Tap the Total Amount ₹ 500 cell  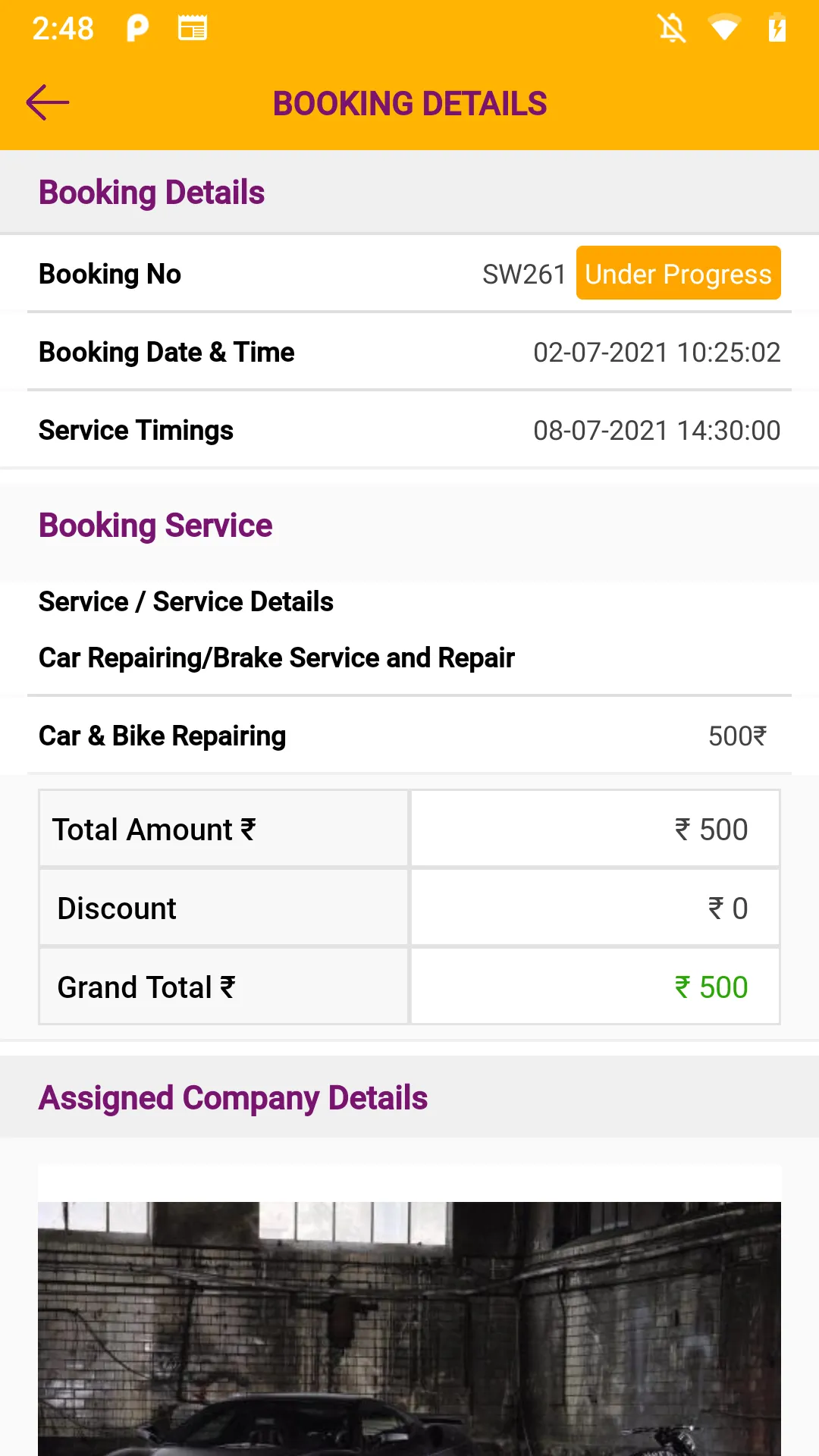point(595,829)
